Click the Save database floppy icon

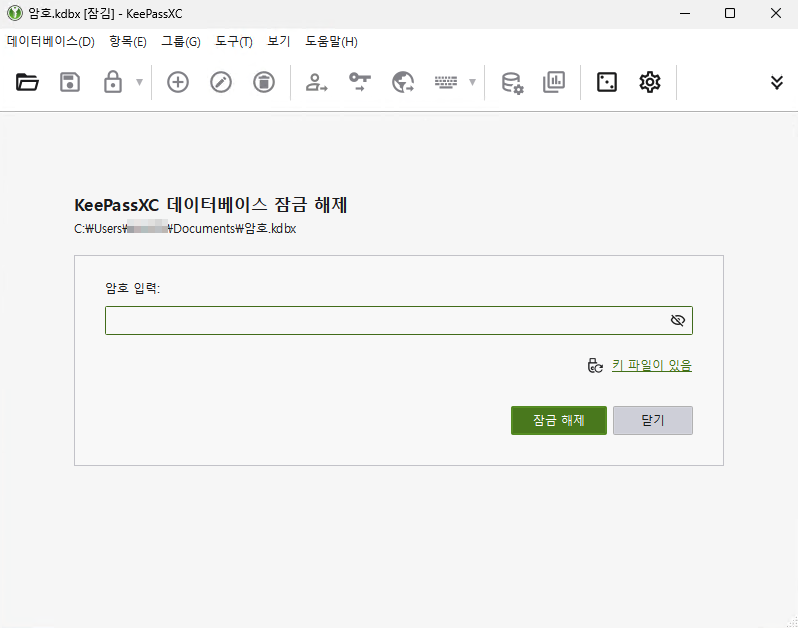coord(70,82)
